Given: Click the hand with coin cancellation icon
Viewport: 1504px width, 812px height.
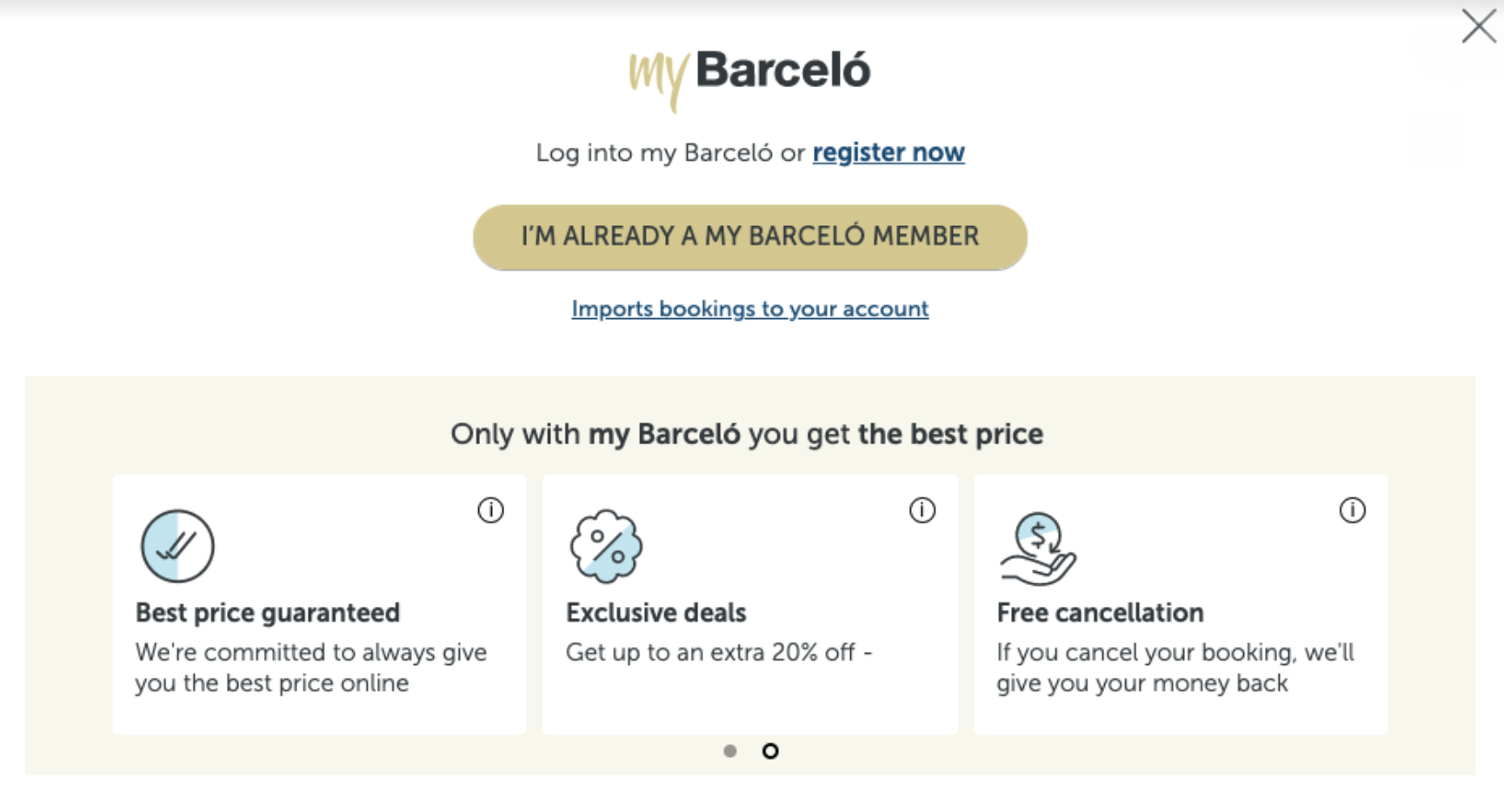Looking at the screenshot, I should point(1038,549).
